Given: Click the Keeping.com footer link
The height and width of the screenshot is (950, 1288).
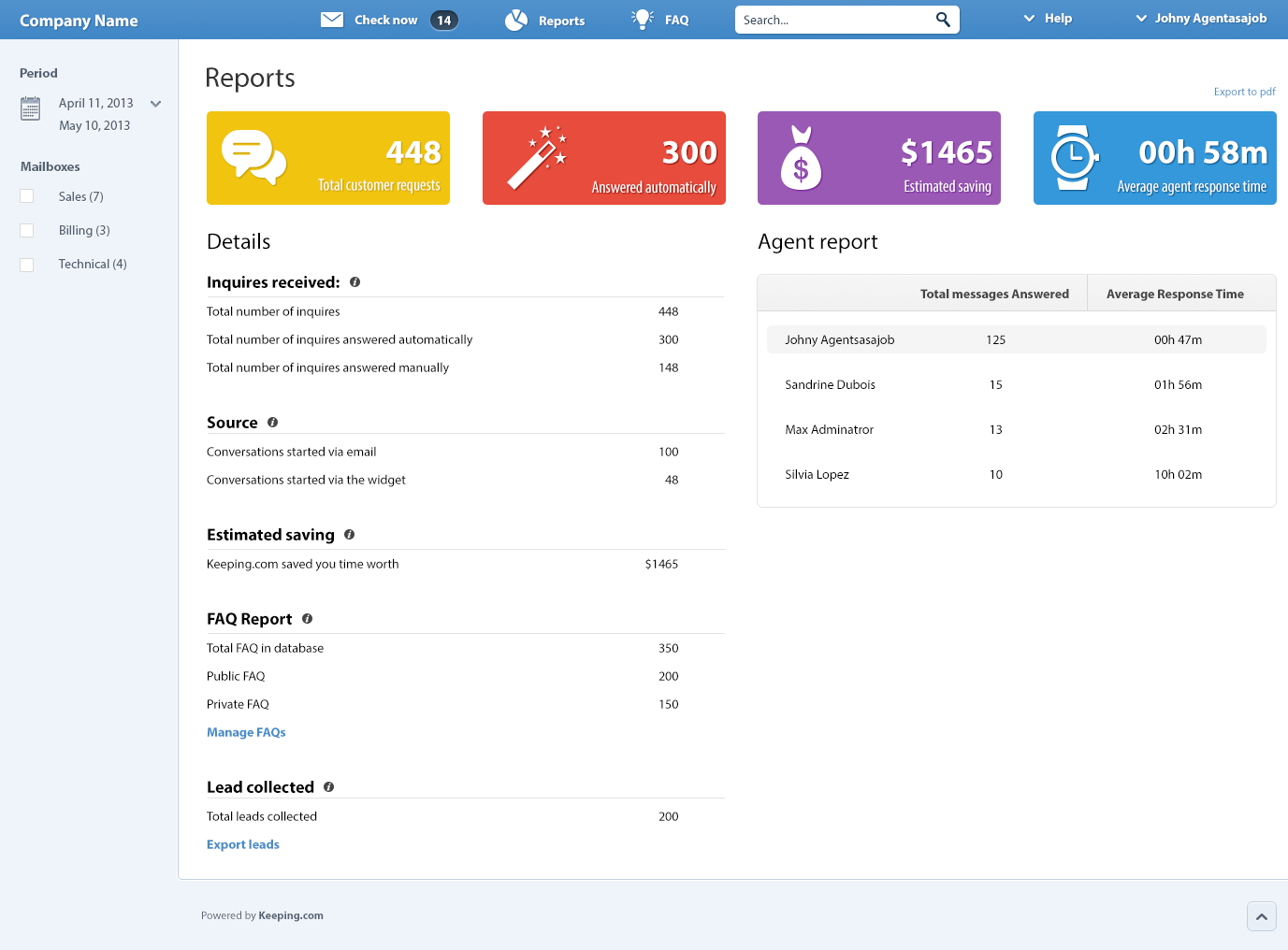Looking at the screenshot, I should 291,915.
